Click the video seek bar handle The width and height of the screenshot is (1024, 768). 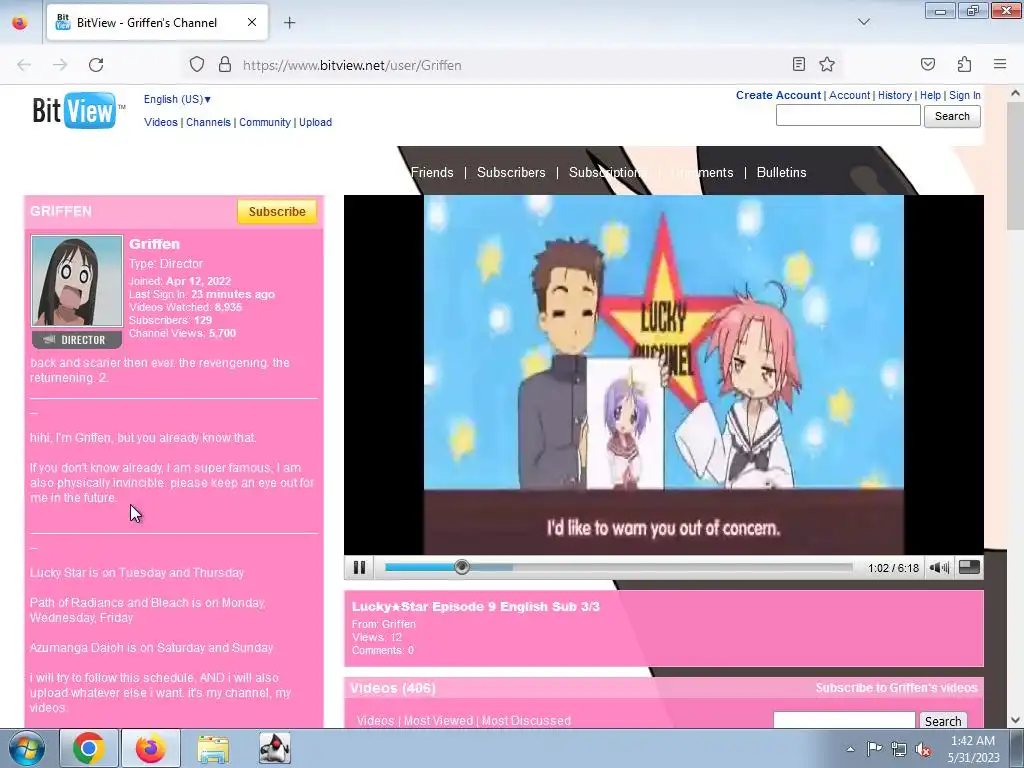click(x=462, y=567)
